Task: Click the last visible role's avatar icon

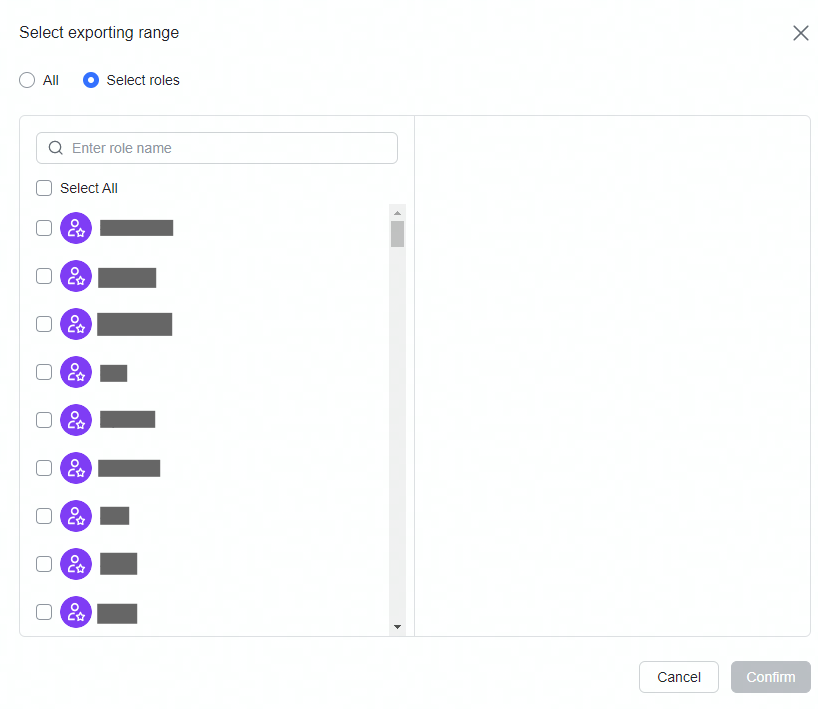Action: (x=76, y=612)
